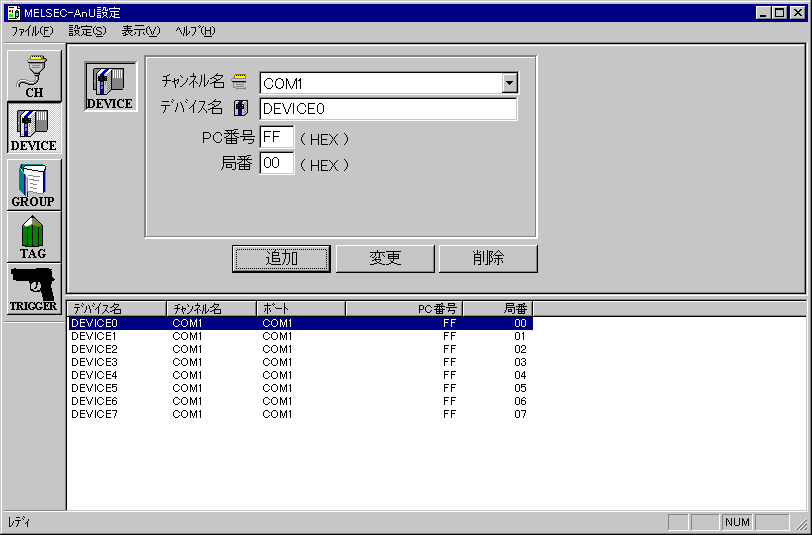Click the device name small icon

pos(241,108)
